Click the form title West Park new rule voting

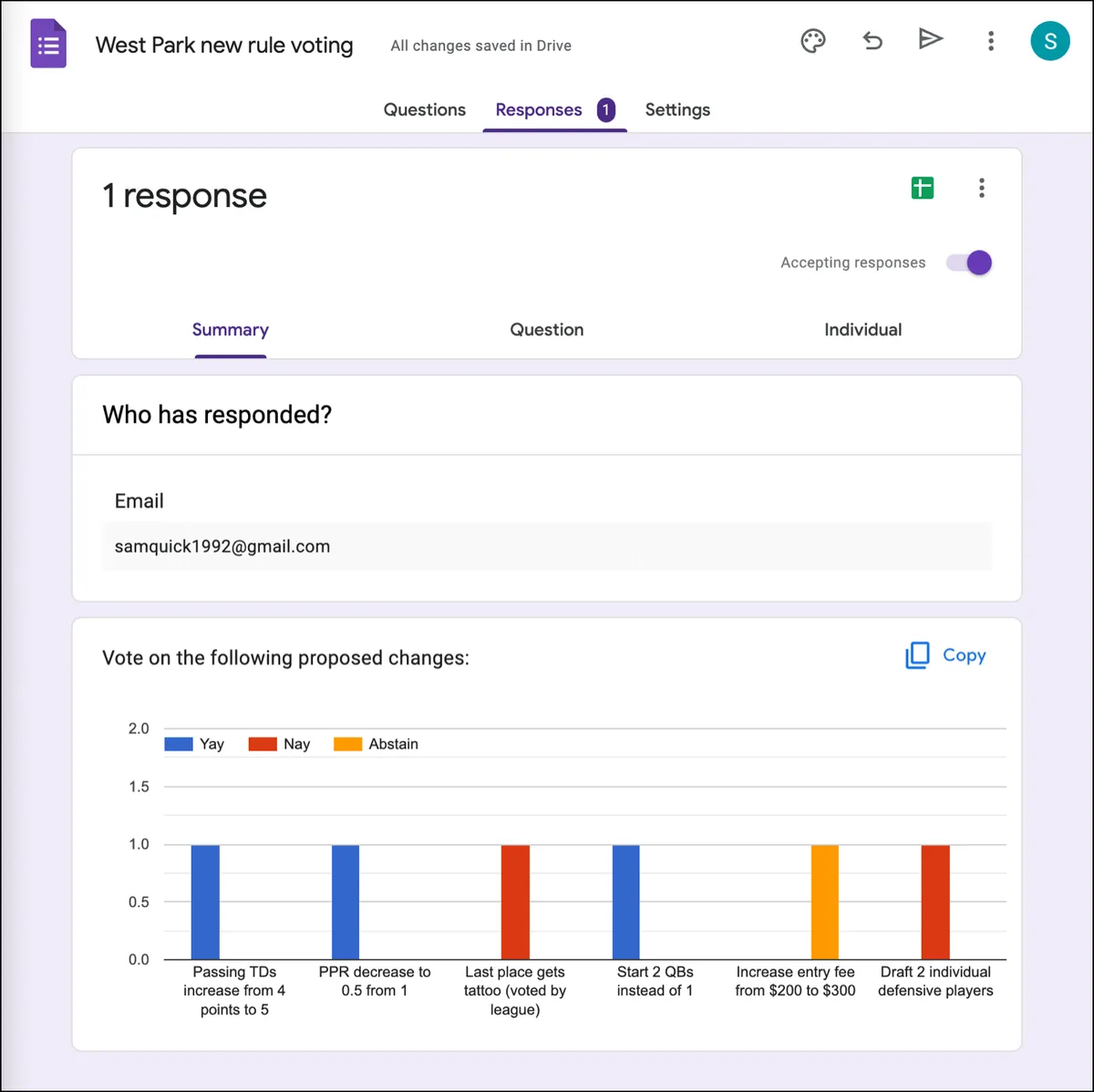pos(224,45)
